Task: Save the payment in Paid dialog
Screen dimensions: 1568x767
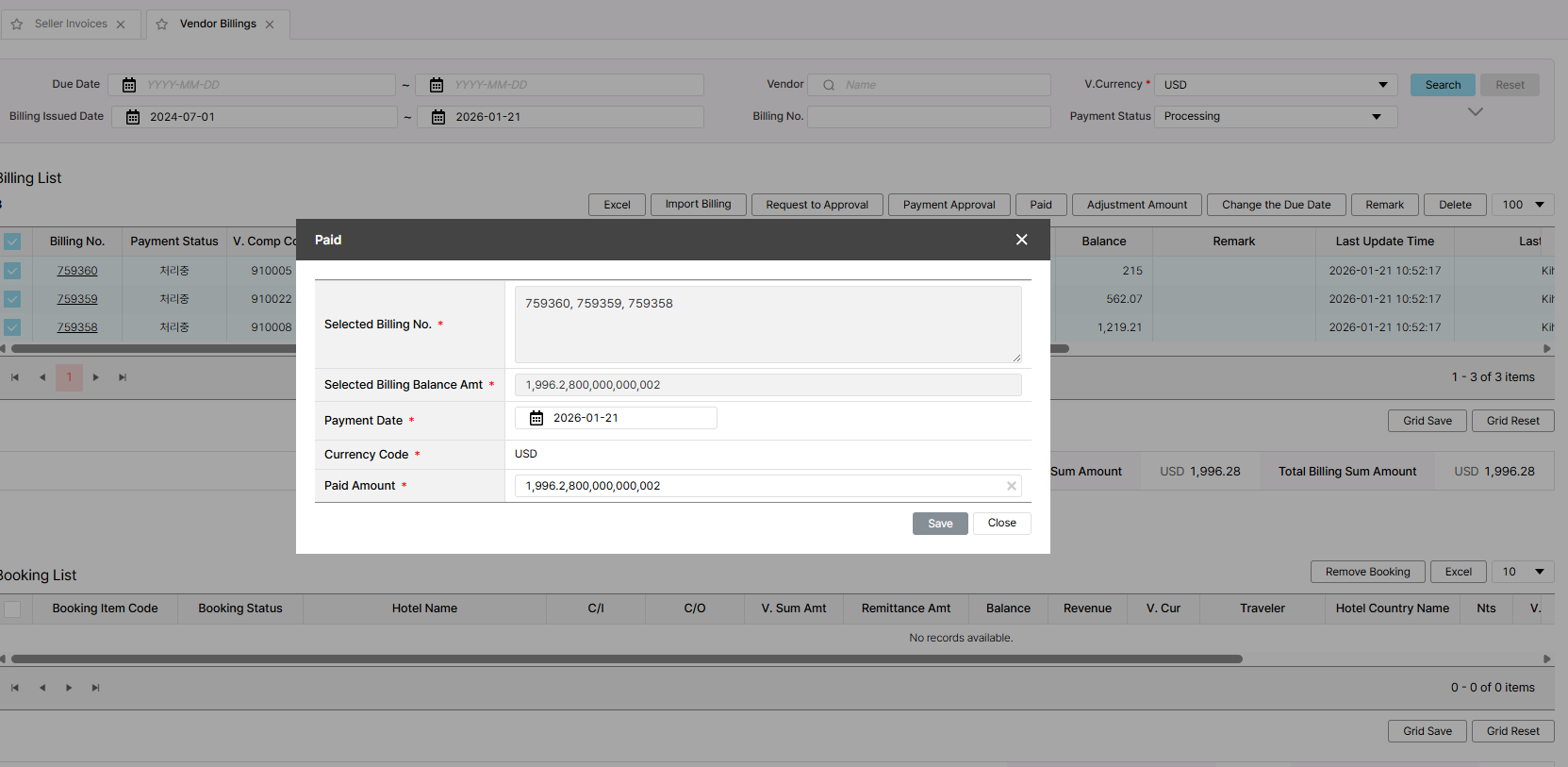Action: coord(939,524)
